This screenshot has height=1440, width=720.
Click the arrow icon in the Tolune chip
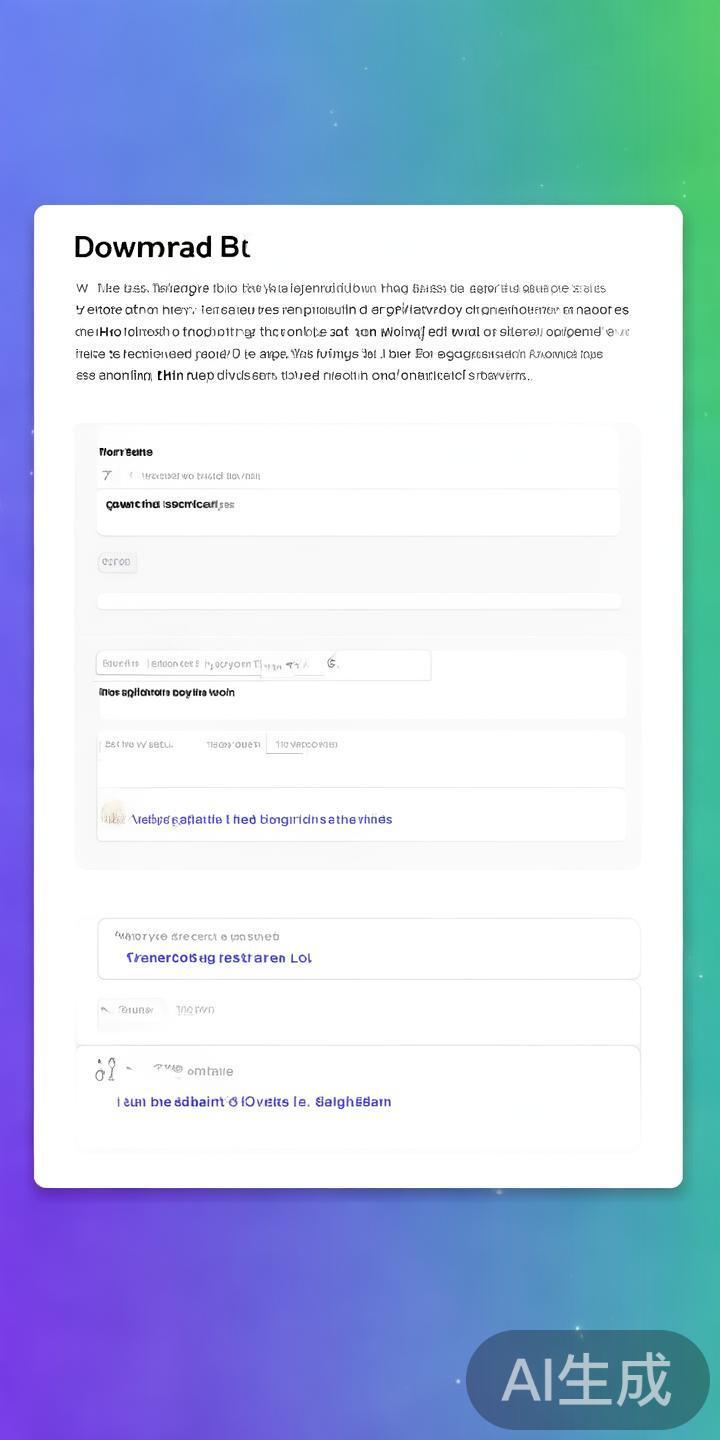105,1010
